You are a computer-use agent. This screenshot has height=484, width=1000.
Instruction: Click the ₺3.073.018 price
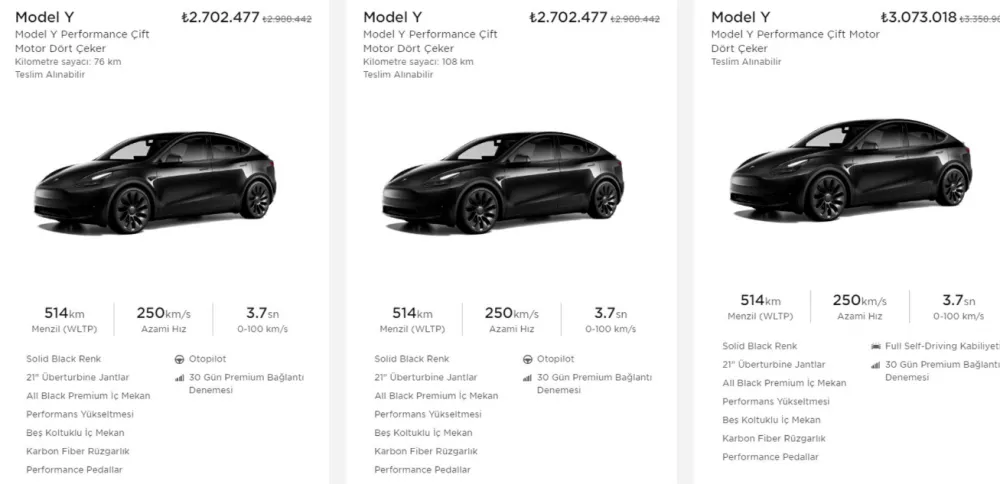(x=918, y=18)
